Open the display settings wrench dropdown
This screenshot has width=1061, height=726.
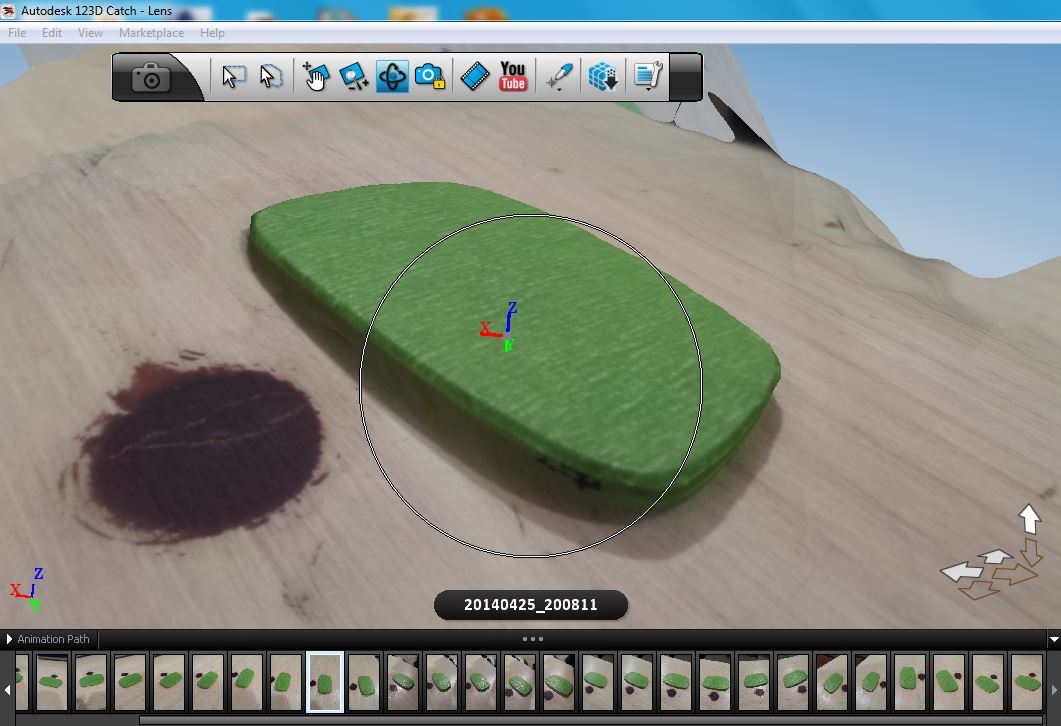point(648,76)
